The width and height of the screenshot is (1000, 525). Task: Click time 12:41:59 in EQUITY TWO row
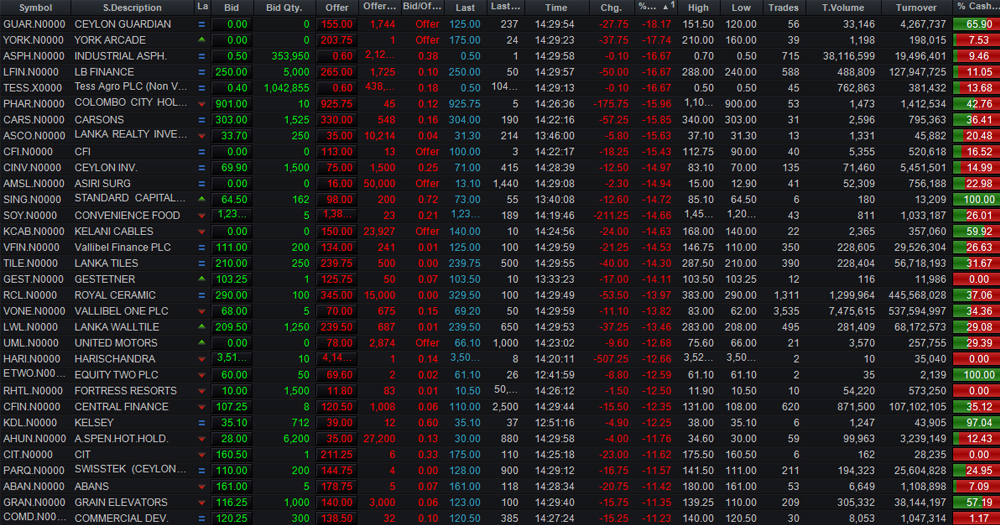[x=554, y=375]
